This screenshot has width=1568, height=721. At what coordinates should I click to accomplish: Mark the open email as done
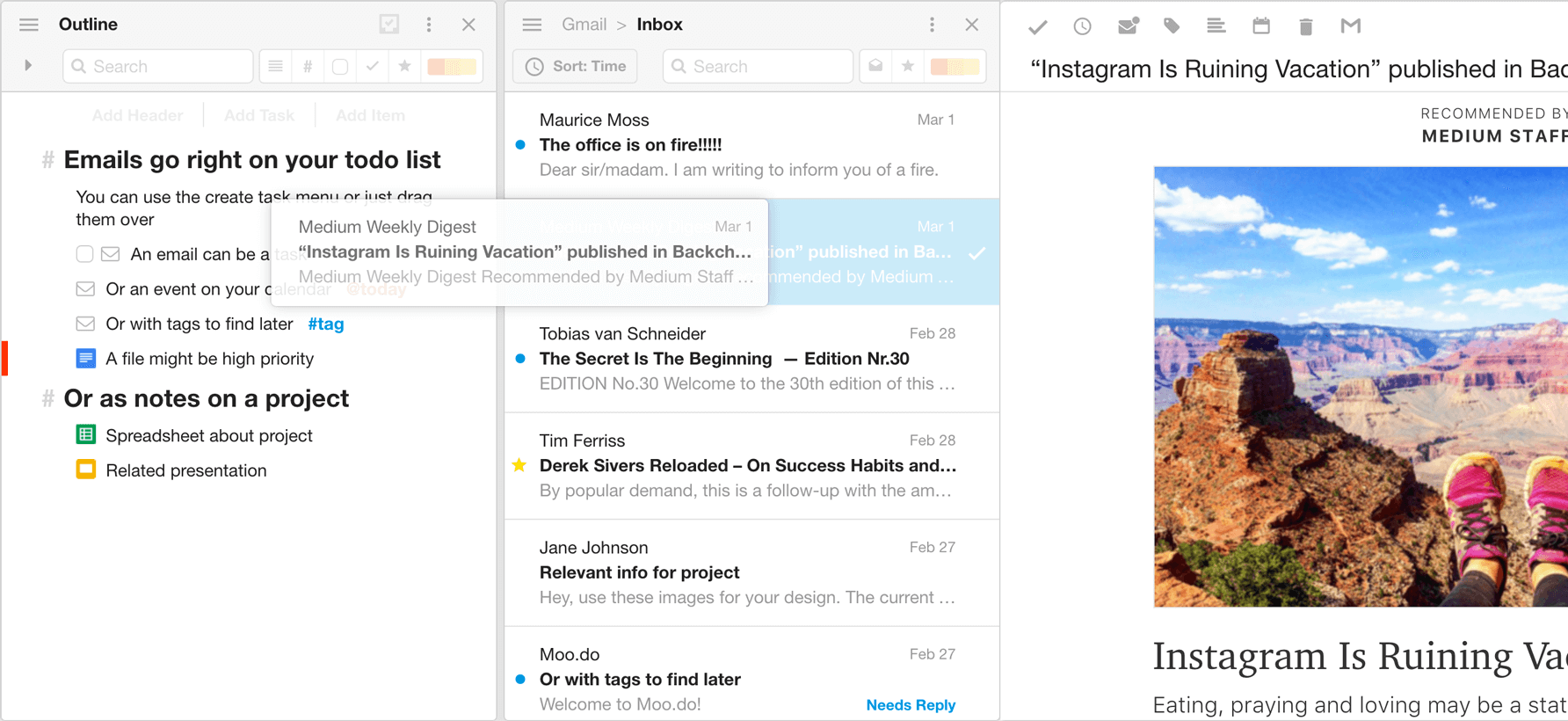[x=1038, y=26]
